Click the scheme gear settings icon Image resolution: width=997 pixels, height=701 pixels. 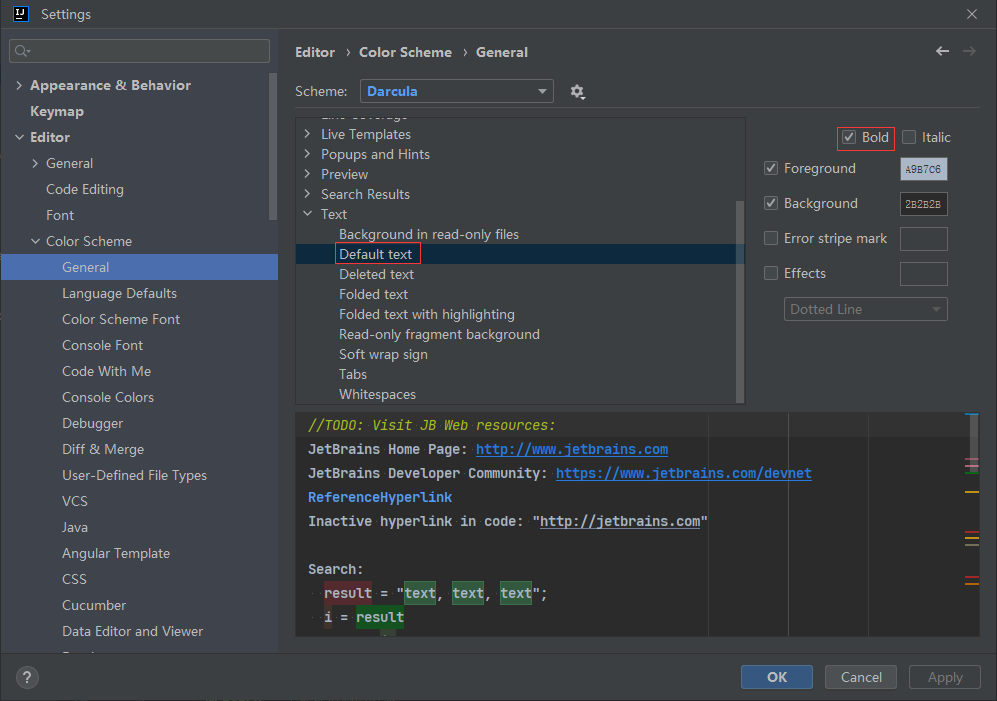coord(577,92)
